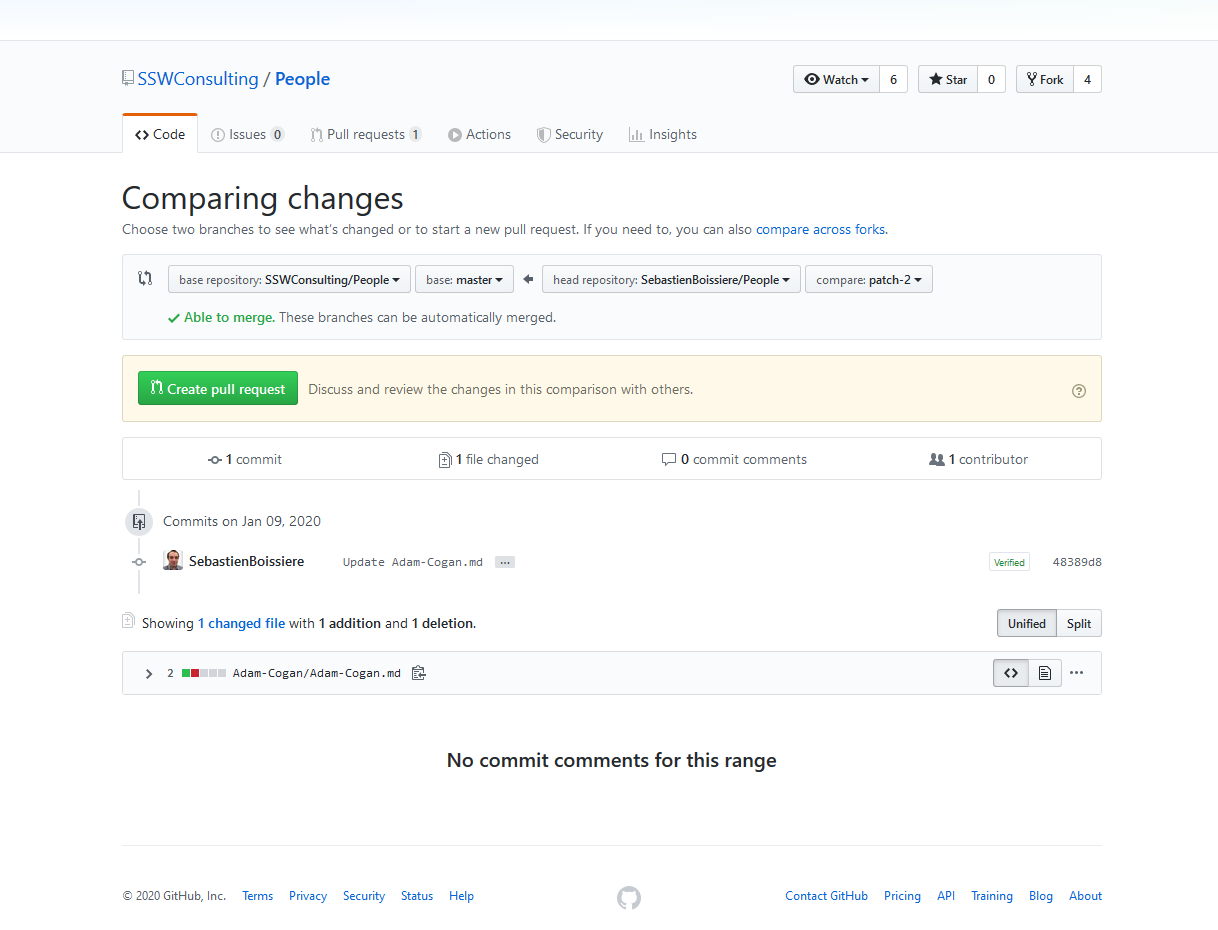The image size is (1218, 930).
Task: Click the GitHub Octocat logo in footer
Action: [x=628, y=897]
